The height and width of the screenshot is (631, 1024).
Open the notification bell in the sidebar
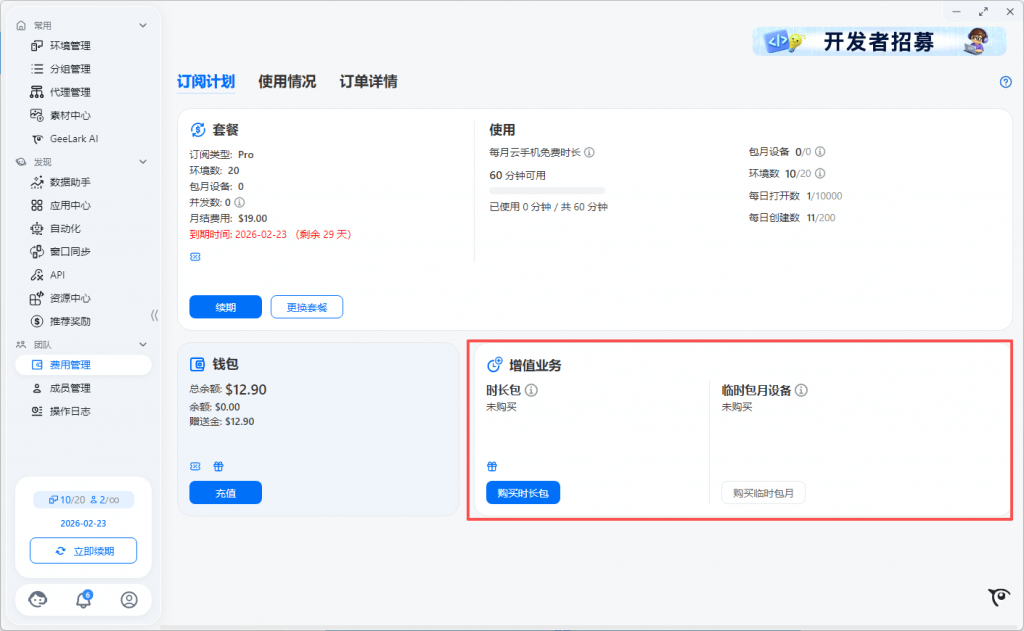[84, 600]
